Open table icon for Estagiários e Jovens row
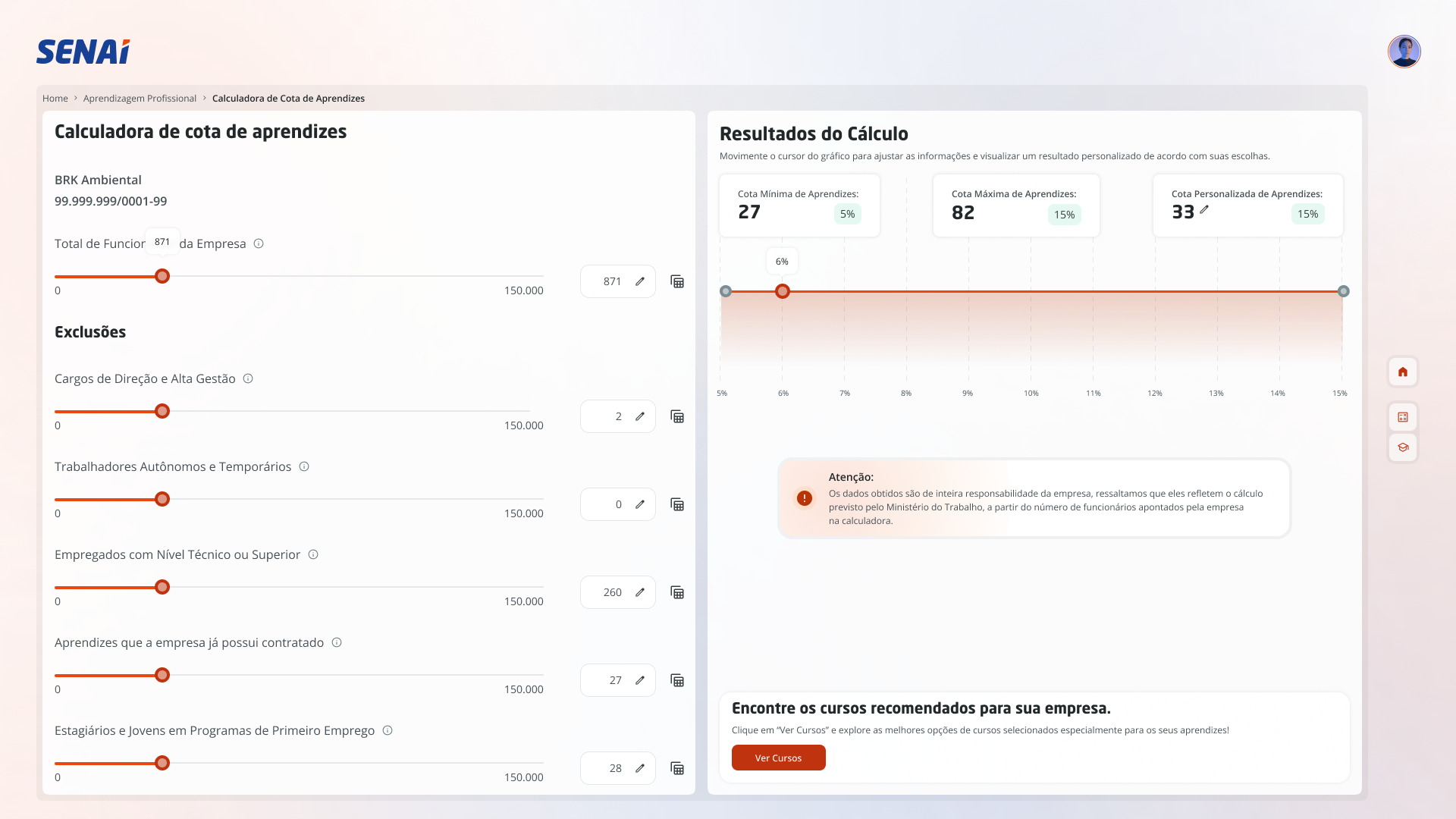This screenshot has width=1456, height=819. (677, 768)
